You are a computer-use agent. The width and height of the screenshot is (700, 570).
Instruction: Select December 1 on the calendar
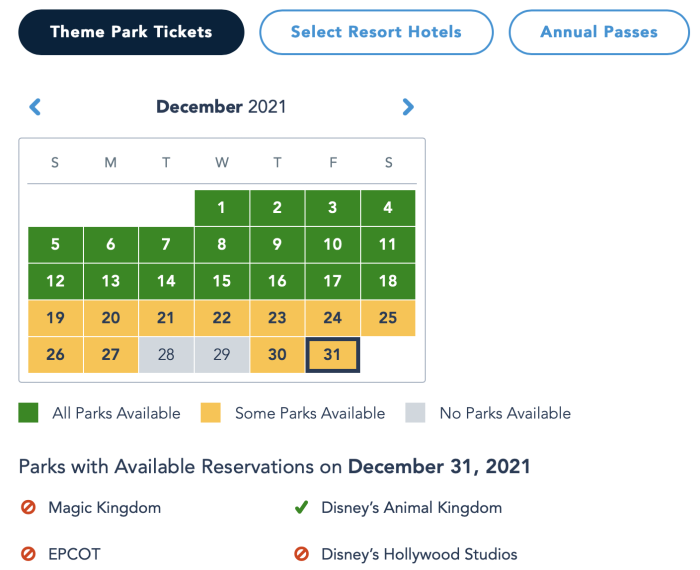click(x=222, y=208)
